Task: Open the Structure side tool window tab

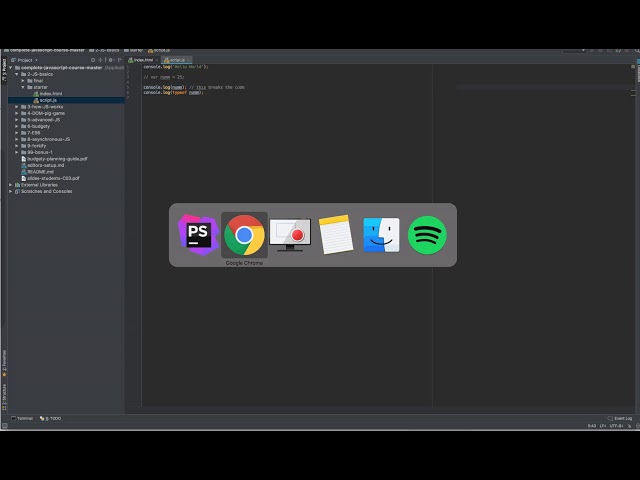Action: (4, 397)
